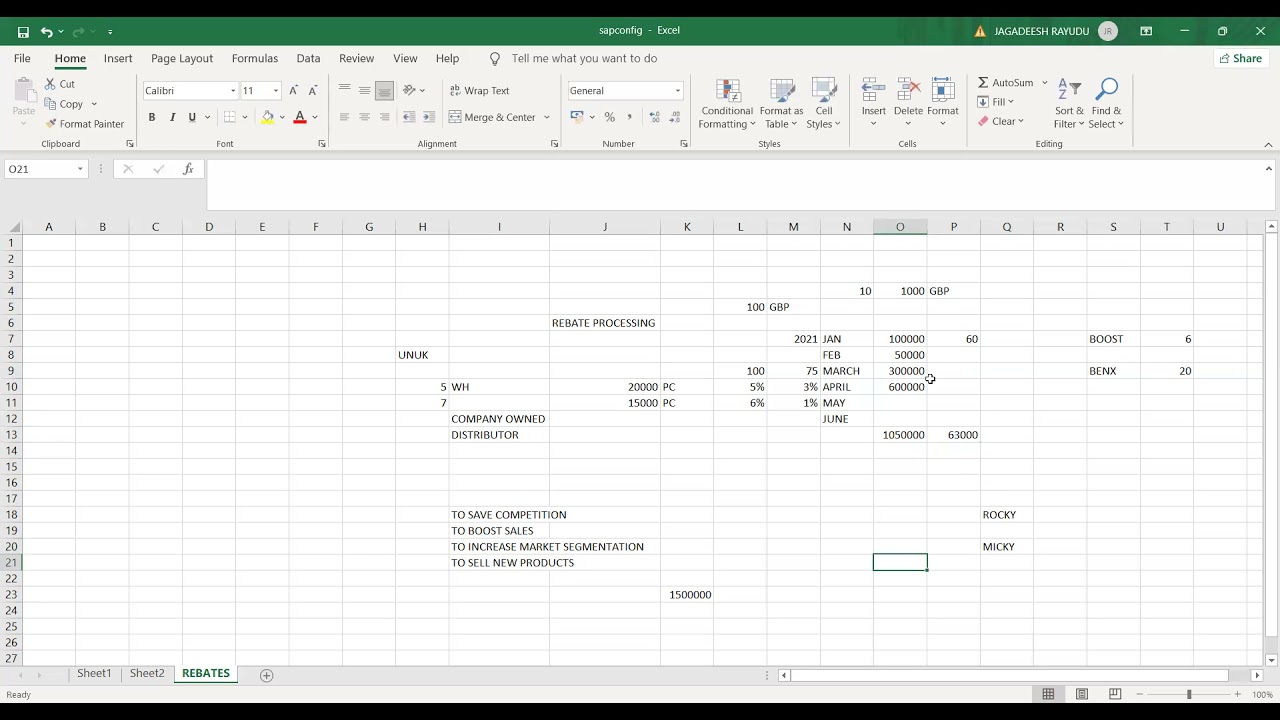Click the Save icon in the title bar
Image resolution: width=1280 pixels, height=720 pixels.
[23, 32]
